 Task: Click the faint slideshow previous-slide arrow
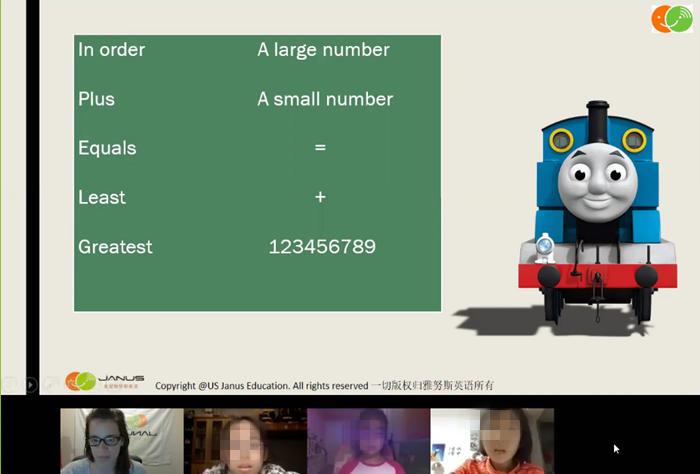point(10,384)
